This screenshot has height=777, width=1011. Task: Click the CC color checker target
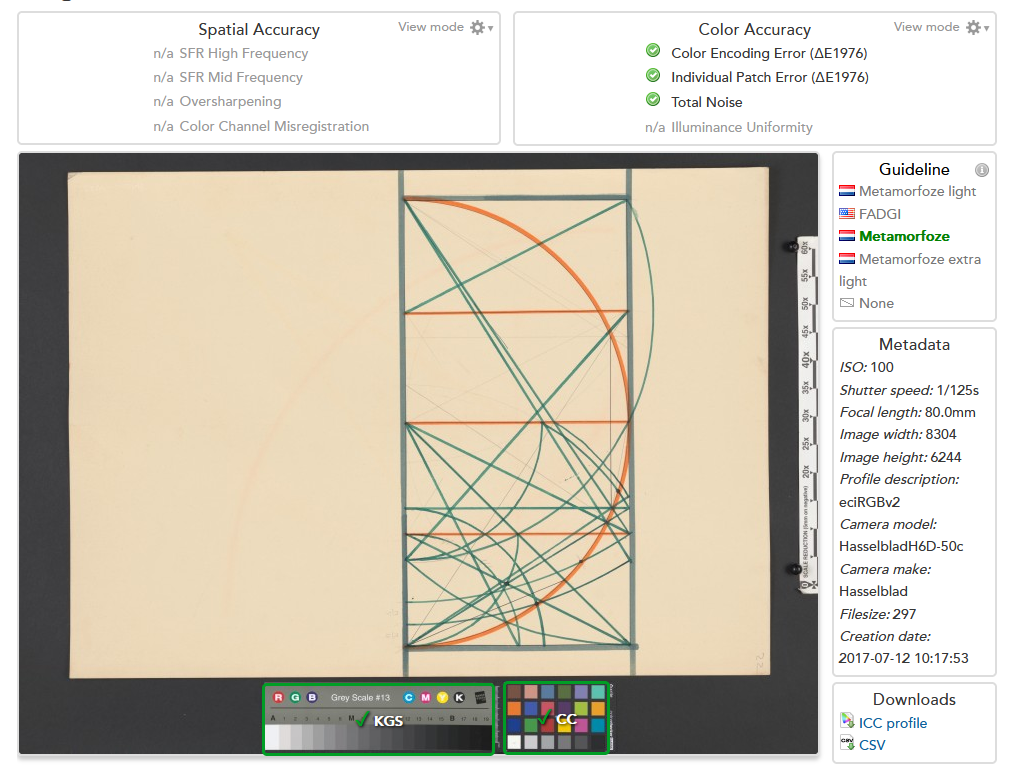click(556, 718)
